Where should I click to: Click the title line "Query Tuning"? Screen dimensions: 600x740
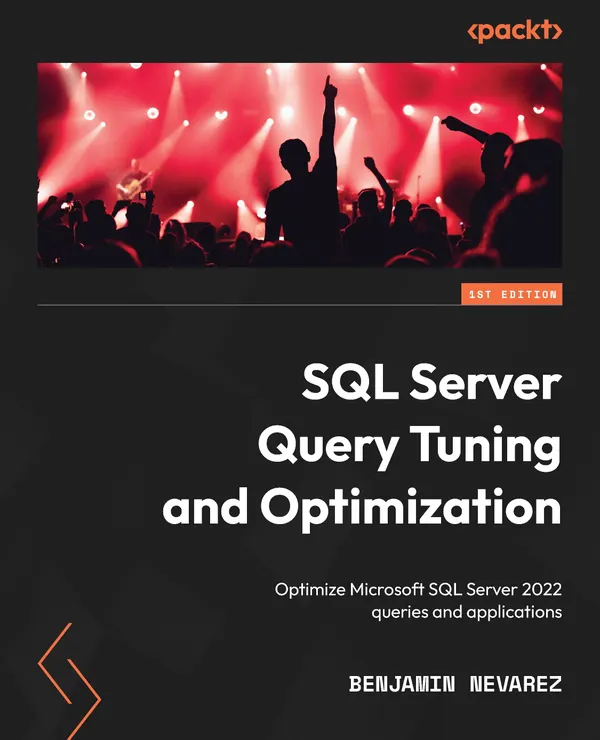[x=410, y=446]
